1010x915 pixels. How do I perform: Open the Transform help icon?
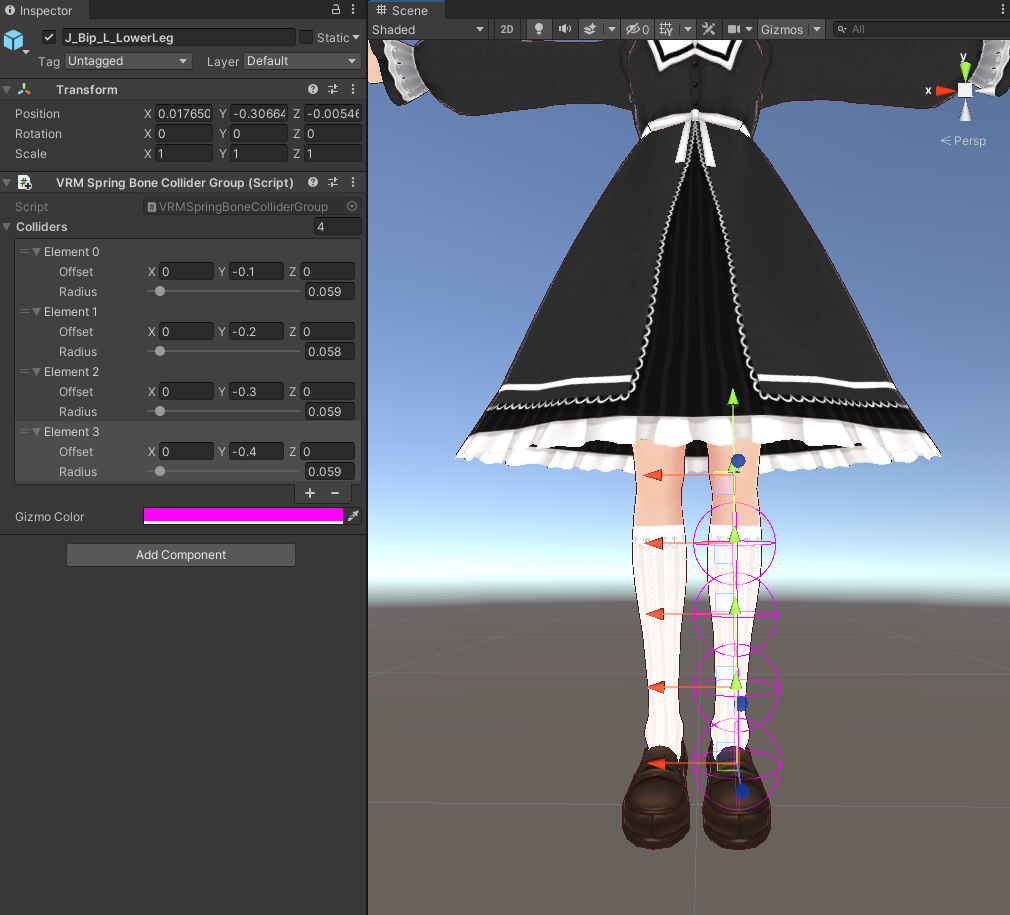point(313,89)
